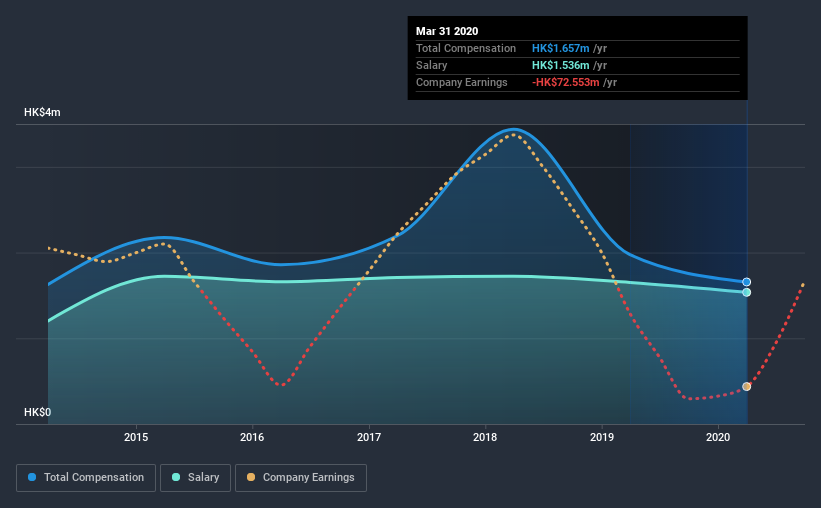Click the 2018 x-axis label
This screenshot has height=508, width=821.
point(485,437)
